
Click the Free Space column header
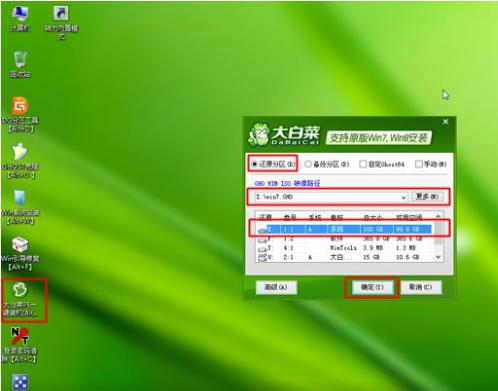(409, 218)
